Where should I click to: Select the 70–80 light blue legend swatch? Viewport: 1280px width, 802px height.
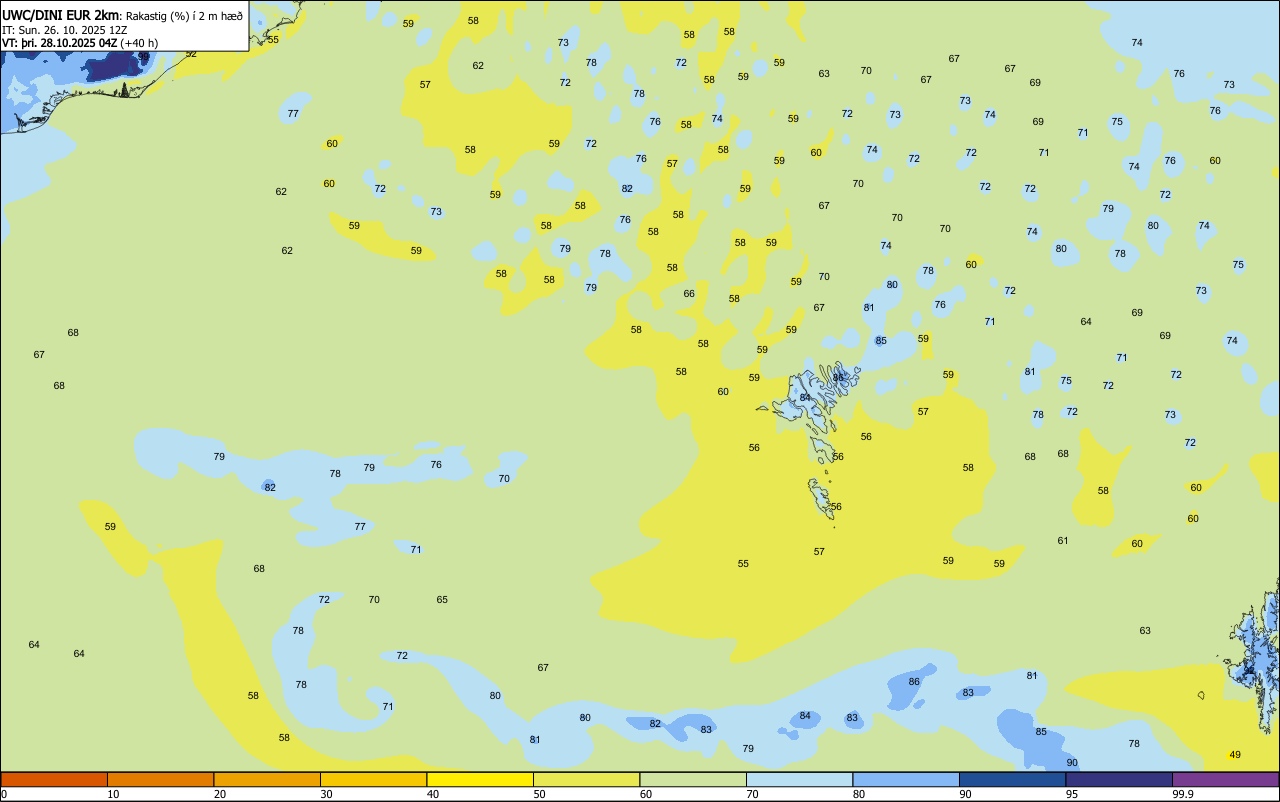click(799, 779)
